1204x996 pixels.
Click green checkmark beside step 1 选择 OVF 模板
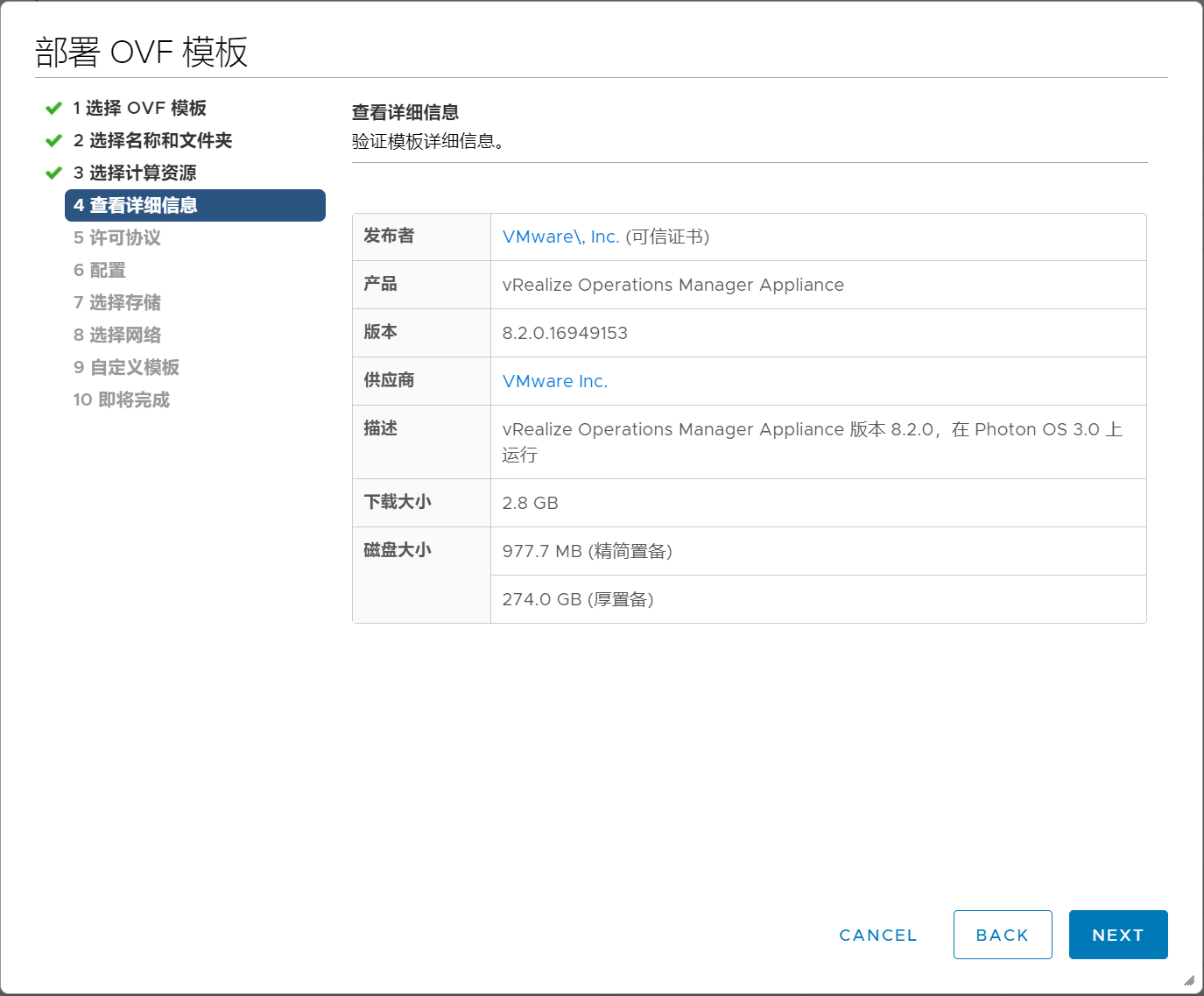[x=53, y=108]
